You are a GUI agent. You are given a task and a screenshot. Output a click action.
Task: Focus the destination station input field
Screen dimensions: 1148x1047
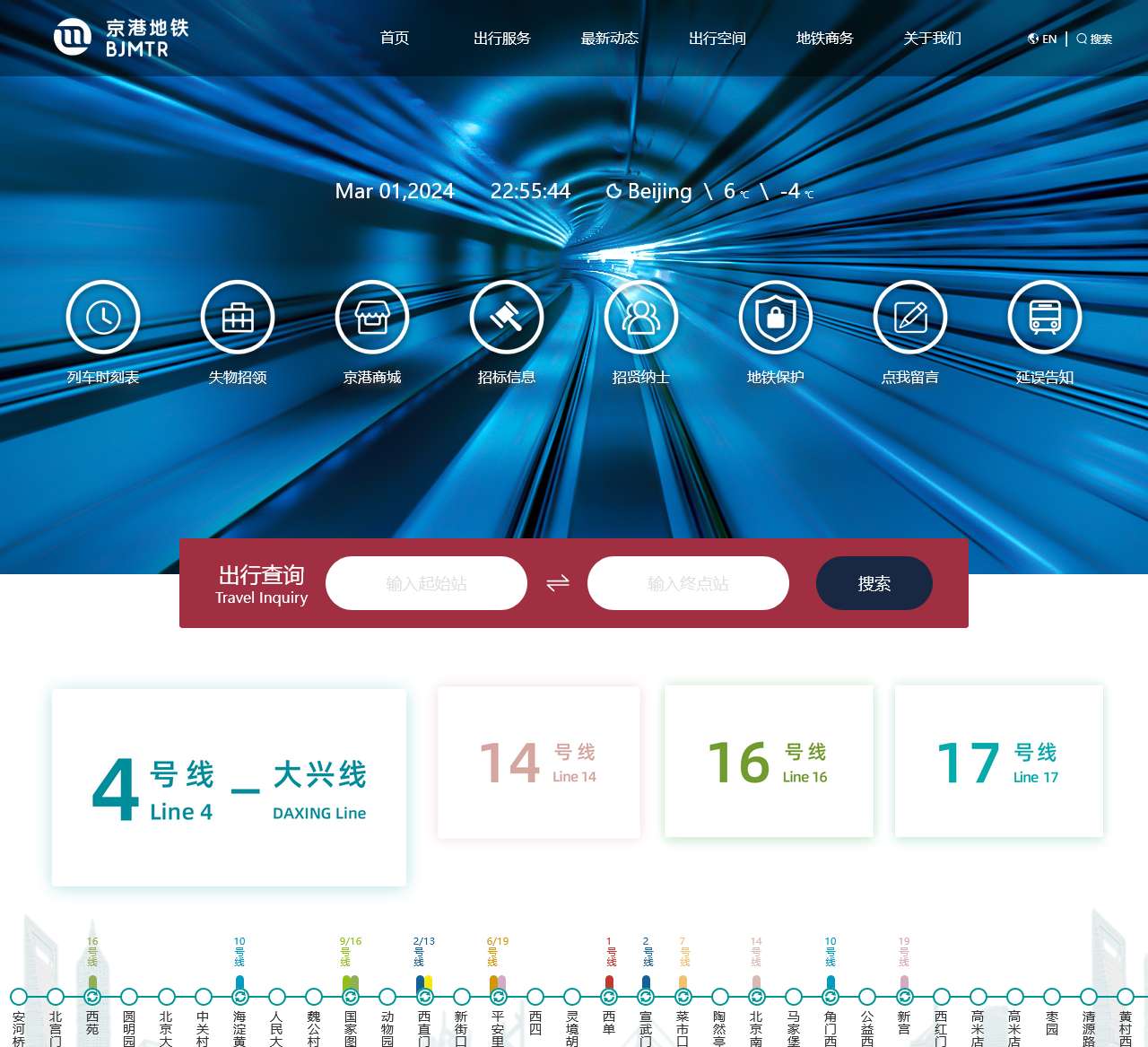[x=688, y=583]
